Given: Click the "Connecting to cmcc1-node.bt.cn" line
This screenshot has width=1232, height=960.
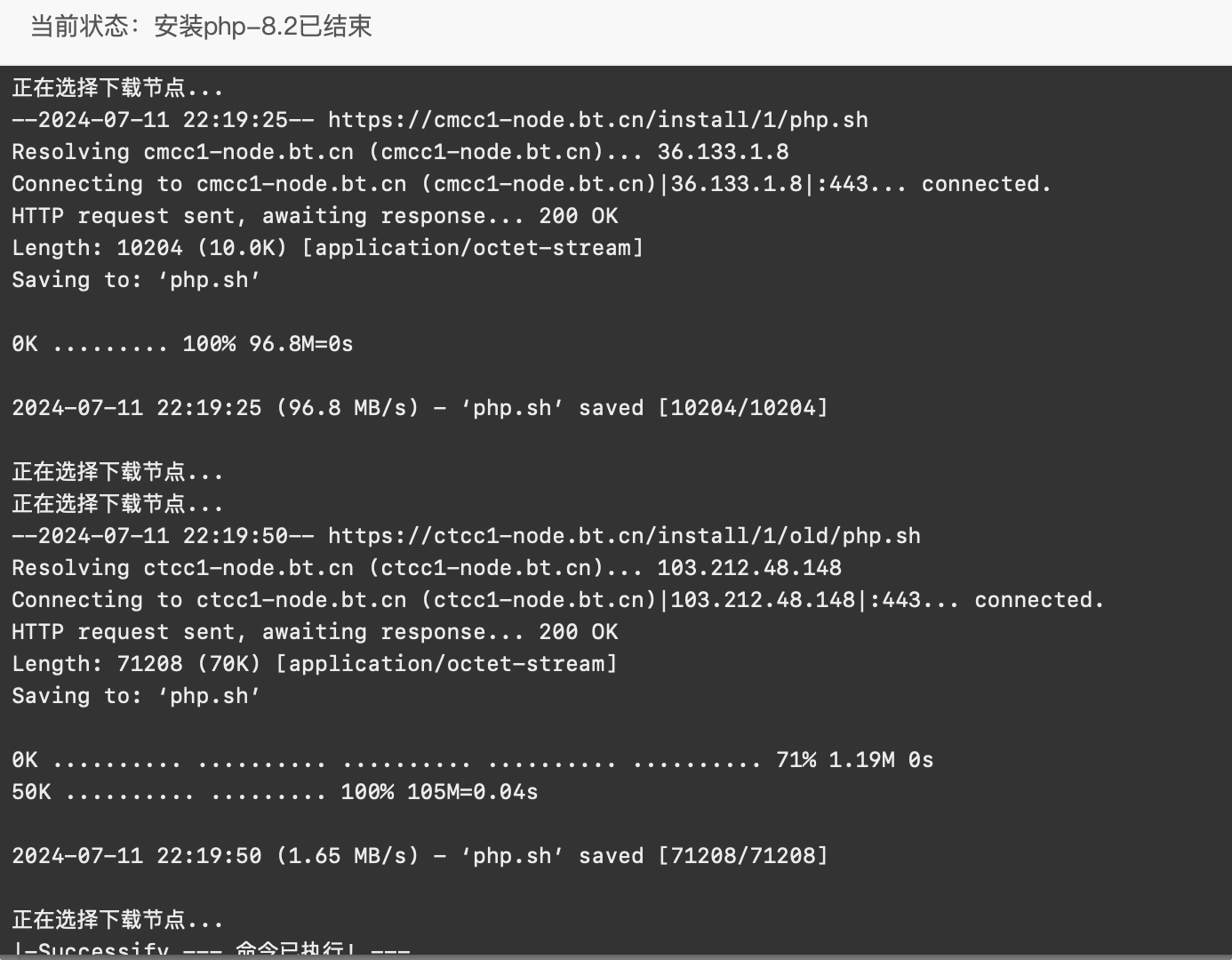Looking at the screenshot, I should point(532,184).
